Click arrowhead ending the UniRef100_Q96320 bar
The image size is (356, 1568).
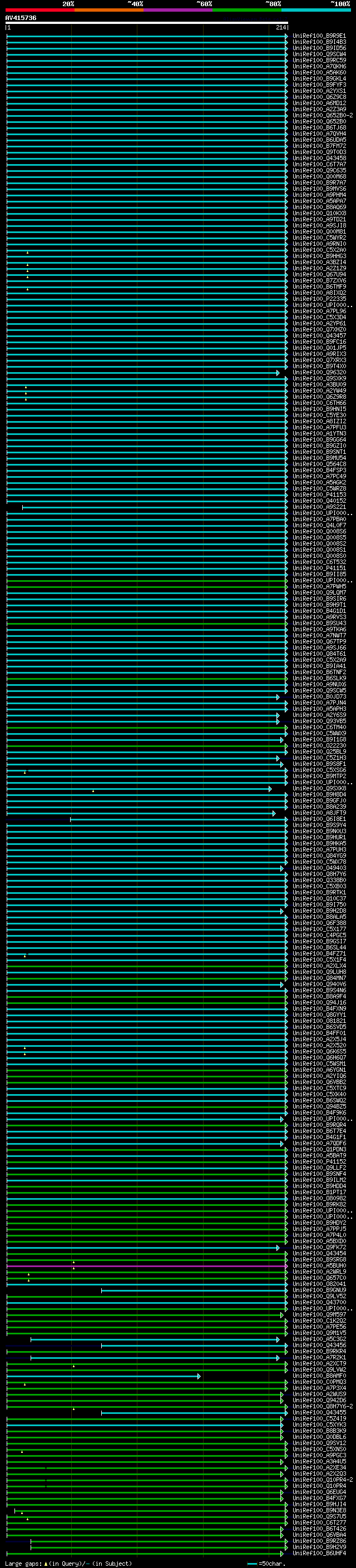click(x=278, y=373)
